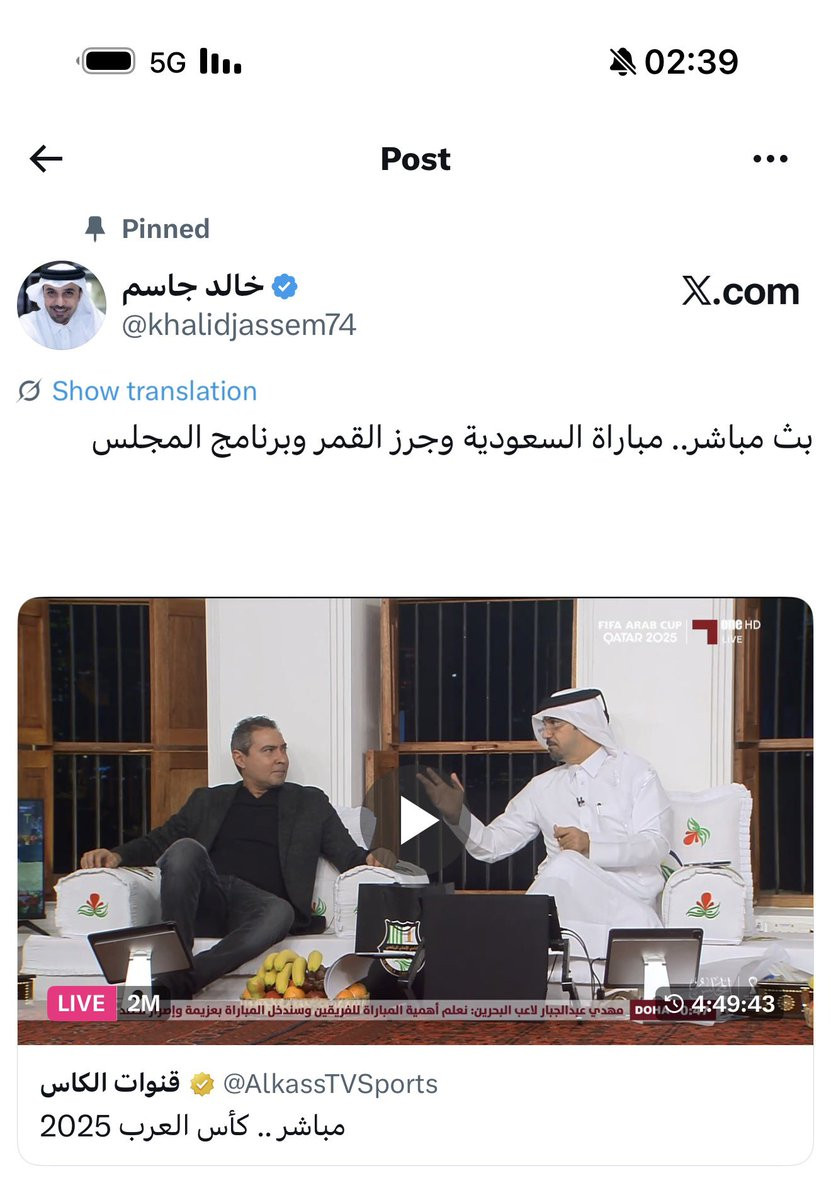Open the @khalidjassem74 handle
This screenshot has height=1200, width=831.
click(x=239, y=326)
